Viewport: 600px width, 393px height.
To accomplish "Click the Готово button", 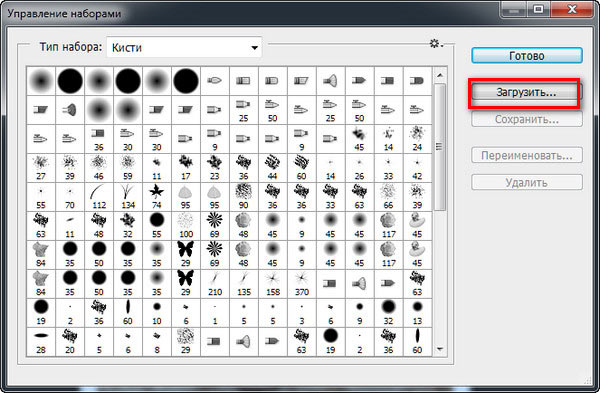I will coord(527,56).
